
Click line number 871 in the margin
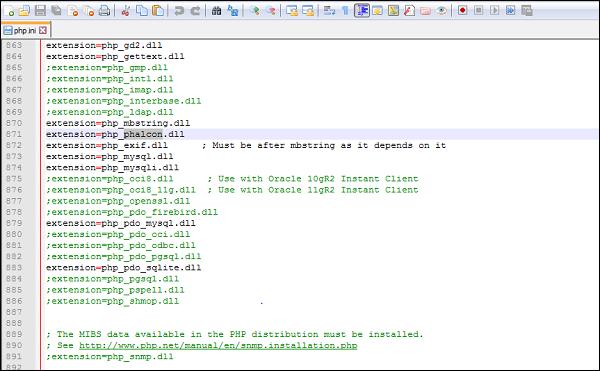[x=14, y=134]
